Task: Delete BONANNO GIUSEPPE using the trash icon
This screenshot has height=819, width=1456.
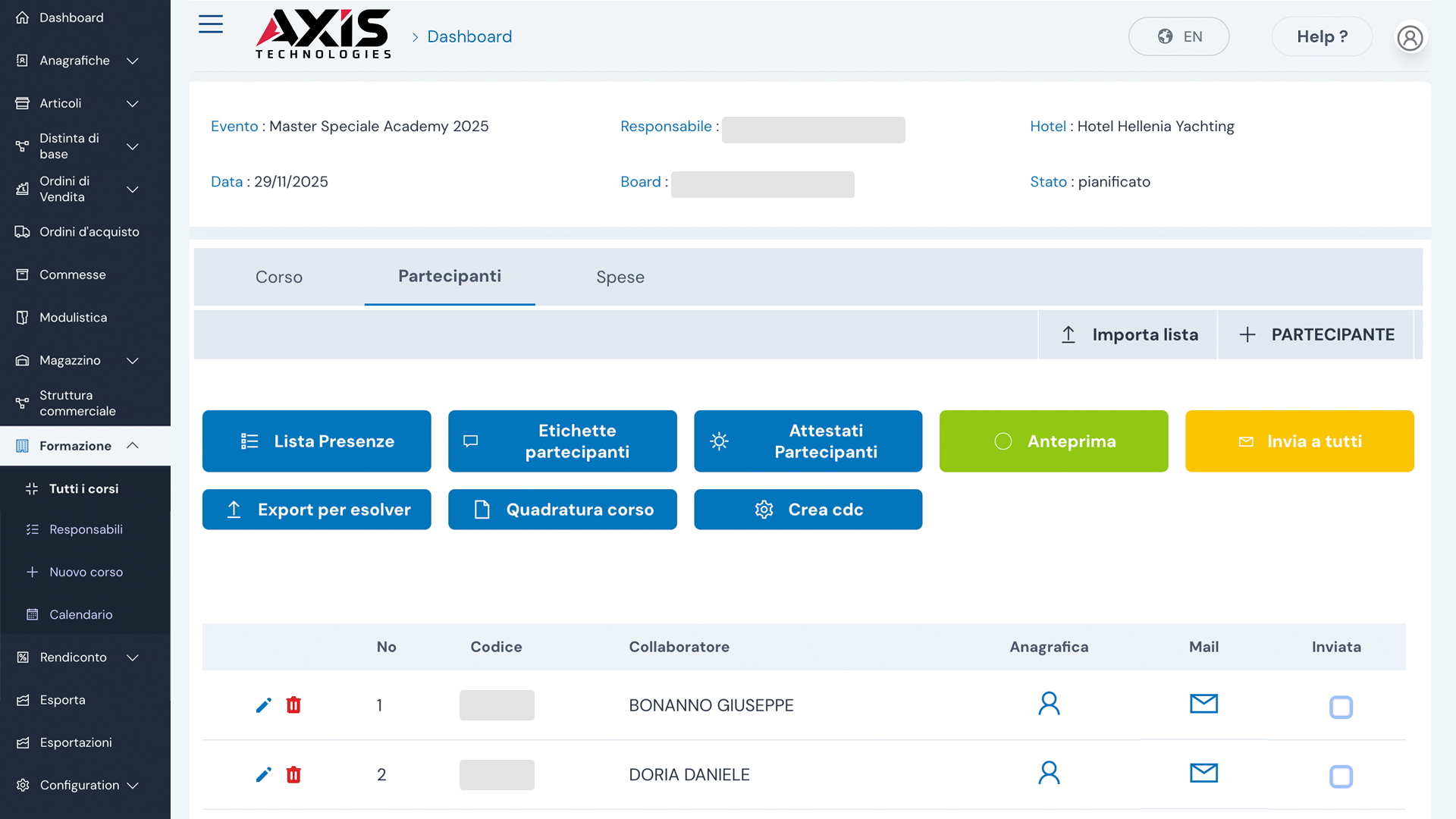Action: click(293, 705)
